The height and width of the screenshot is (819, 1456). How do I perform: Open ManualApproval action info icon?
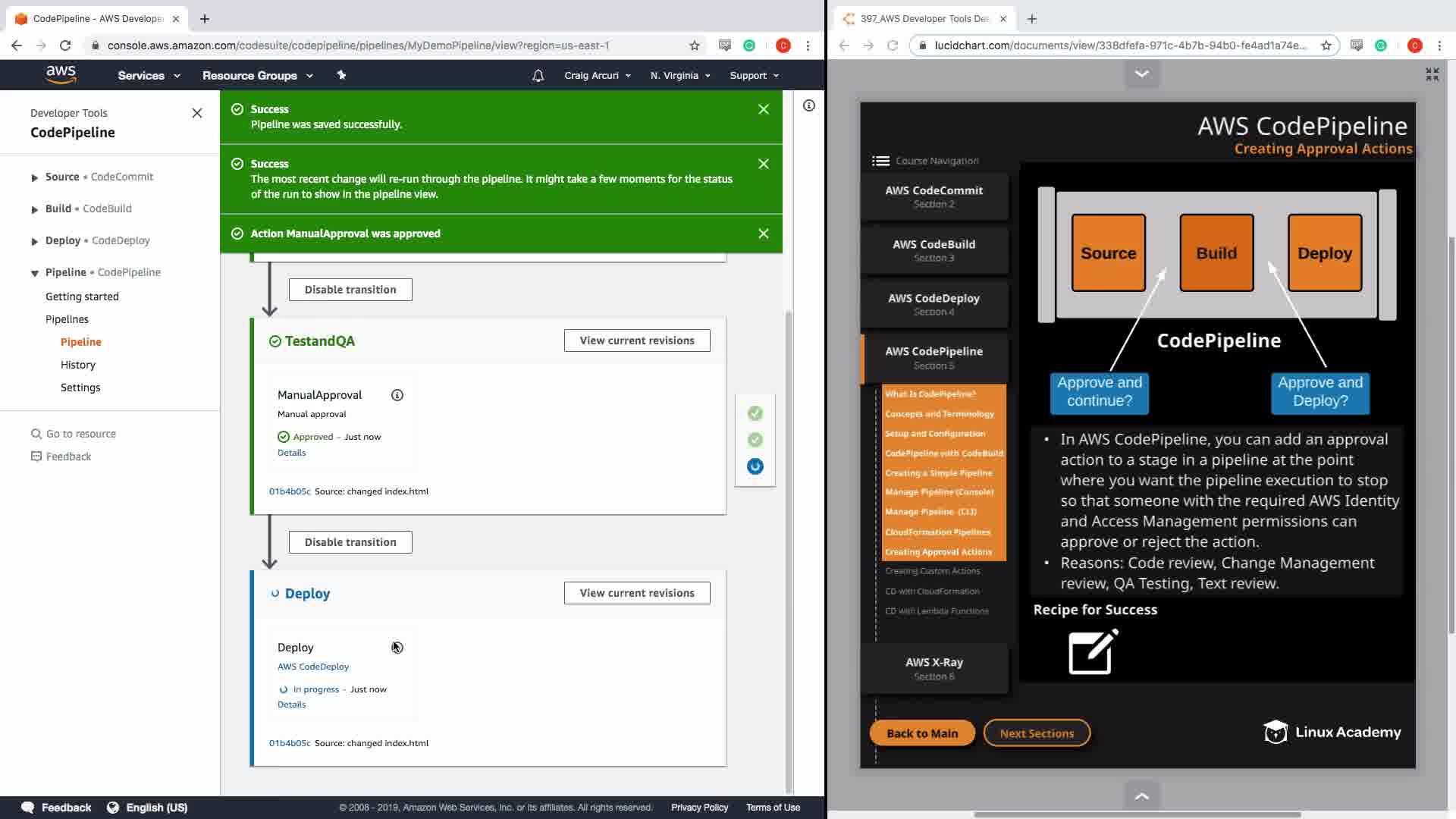(397, 395)
